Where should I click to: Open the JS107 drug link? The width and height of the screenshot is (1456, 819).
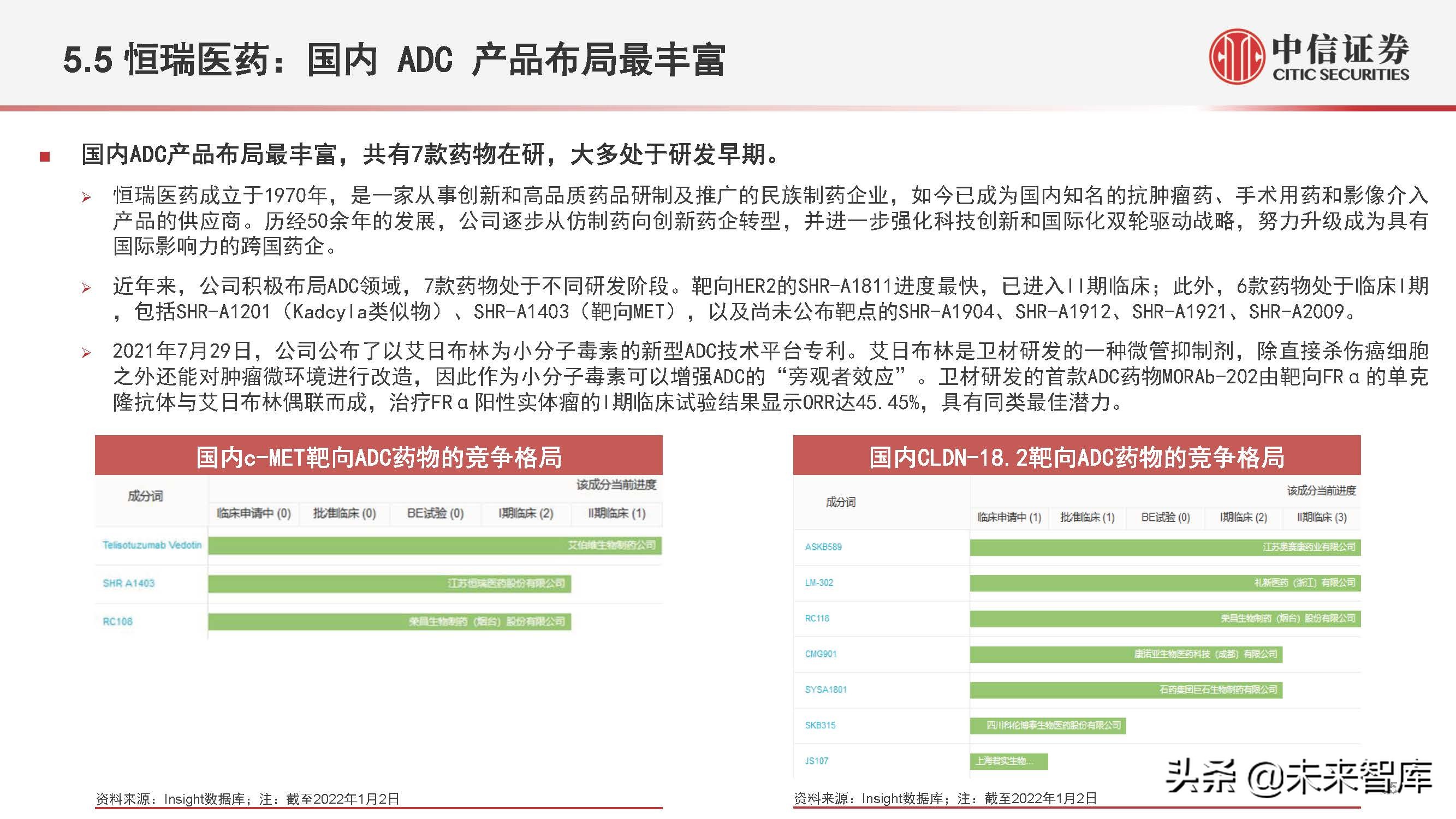pos(816,761)
